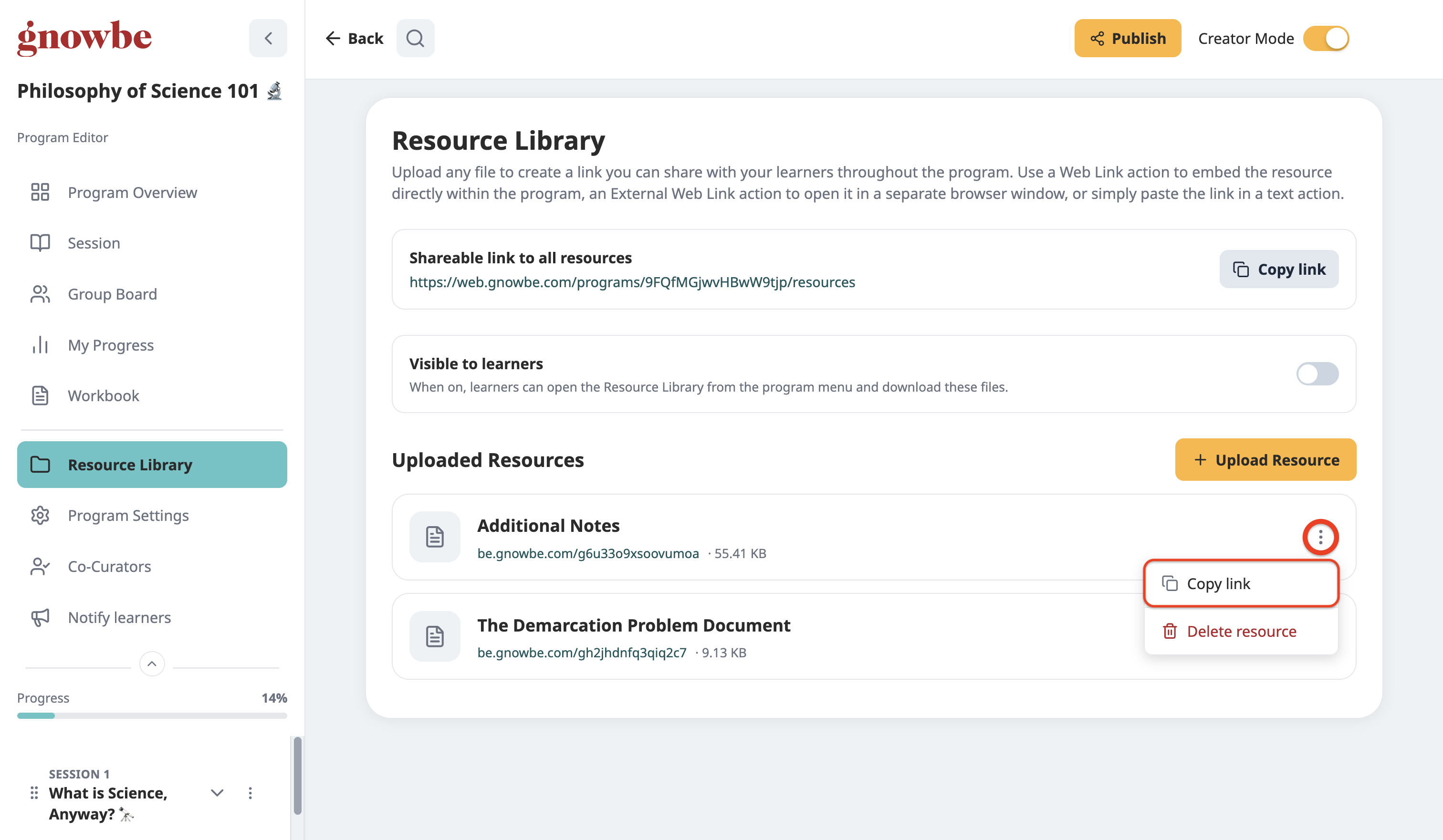Screen dimensions: 1443x840
Task: Click the Additional Notes three-dot menu
Action: point(1320,537)
